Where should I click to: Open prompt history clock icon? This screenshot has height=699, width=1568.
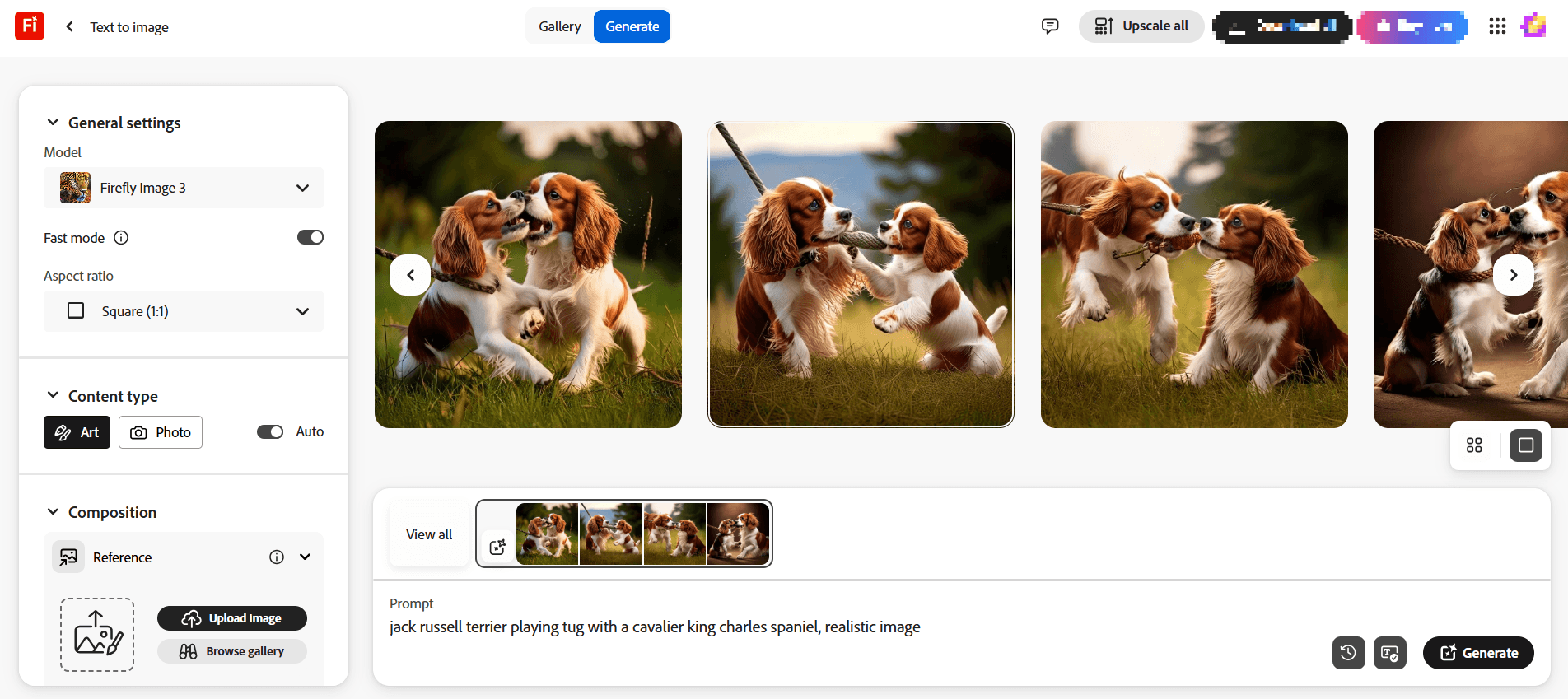click(1348, 653)
